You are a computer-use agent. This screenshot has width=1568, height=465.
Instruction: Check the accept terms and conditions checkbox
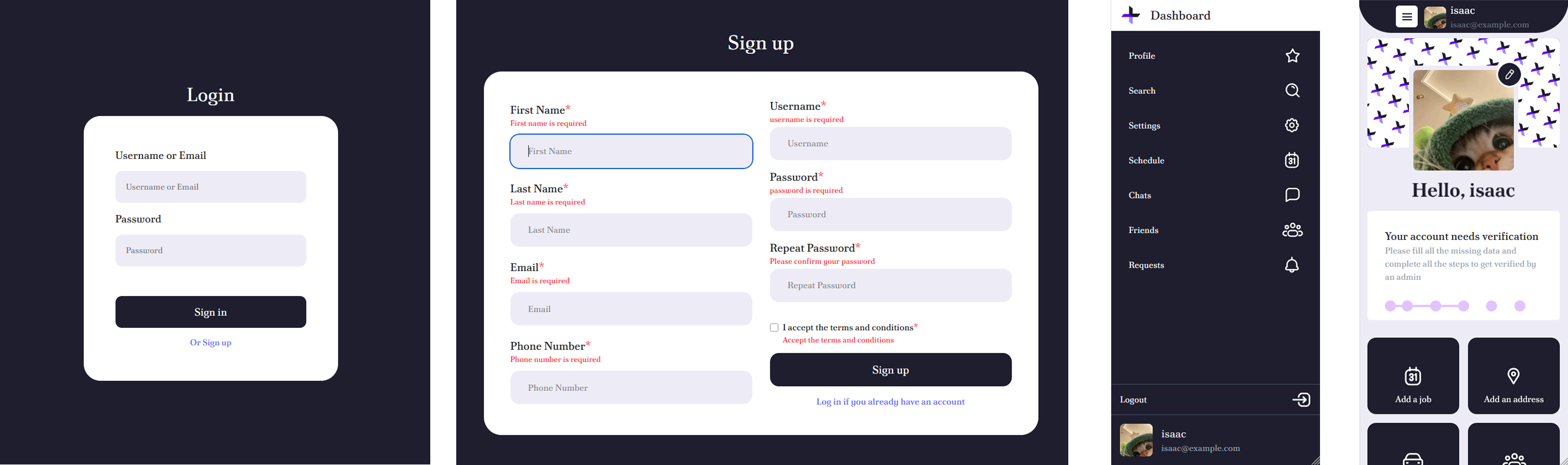(x=774, y=327)
